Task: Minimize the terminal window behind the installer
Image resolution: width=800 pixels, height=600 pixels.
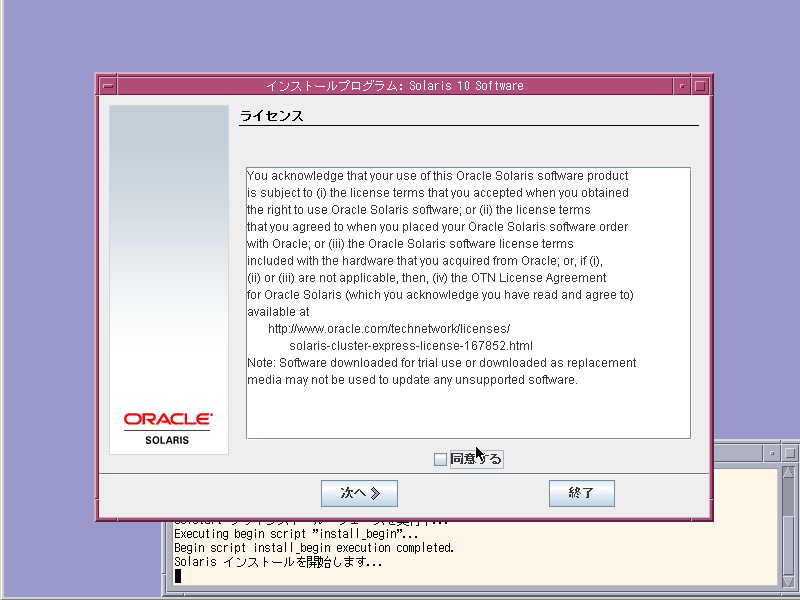Action: (x=771, y=453)
